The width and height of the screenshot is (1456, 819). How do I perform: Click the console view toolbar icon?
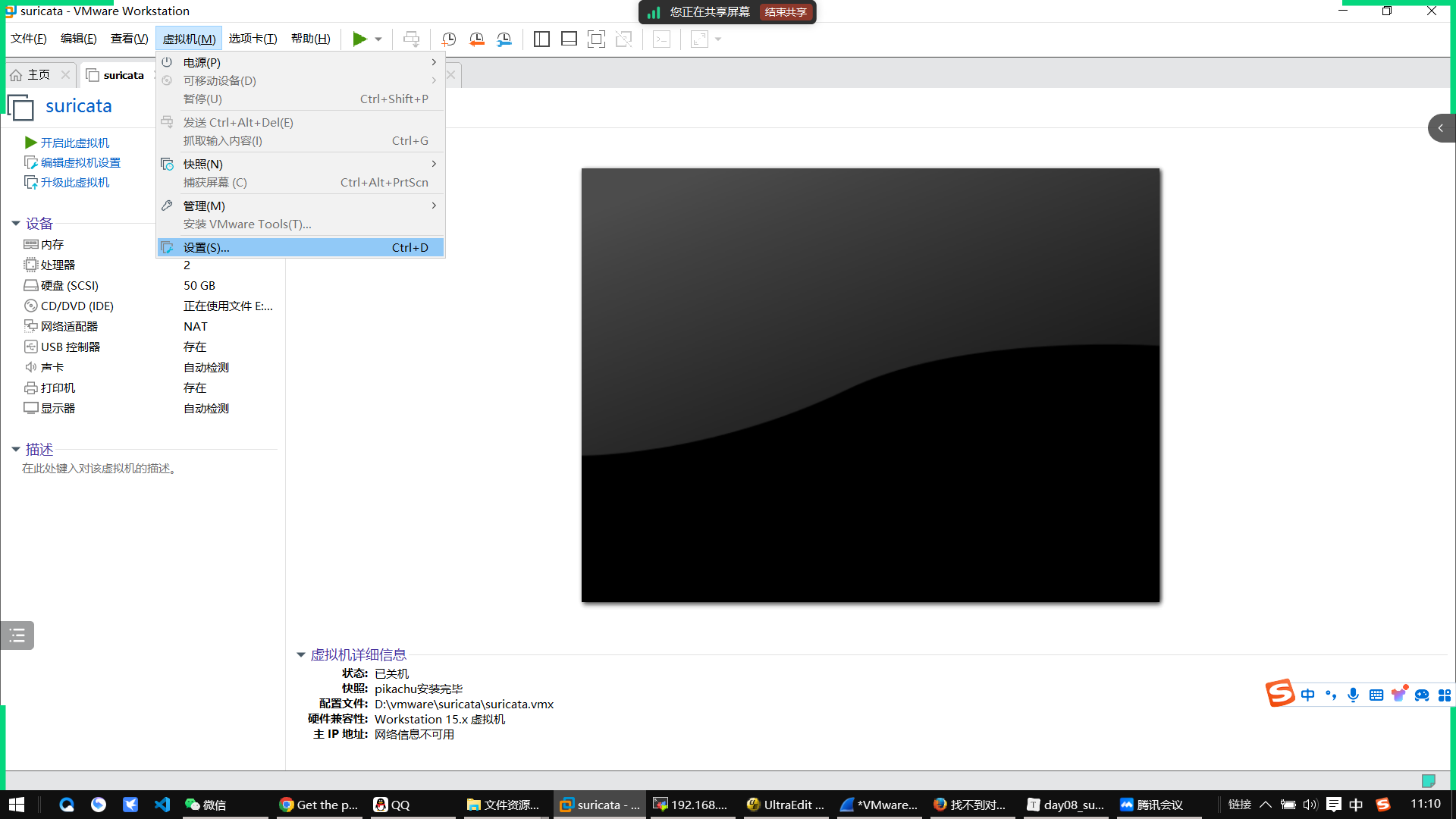pyautogui.click(x=661, y=39)
